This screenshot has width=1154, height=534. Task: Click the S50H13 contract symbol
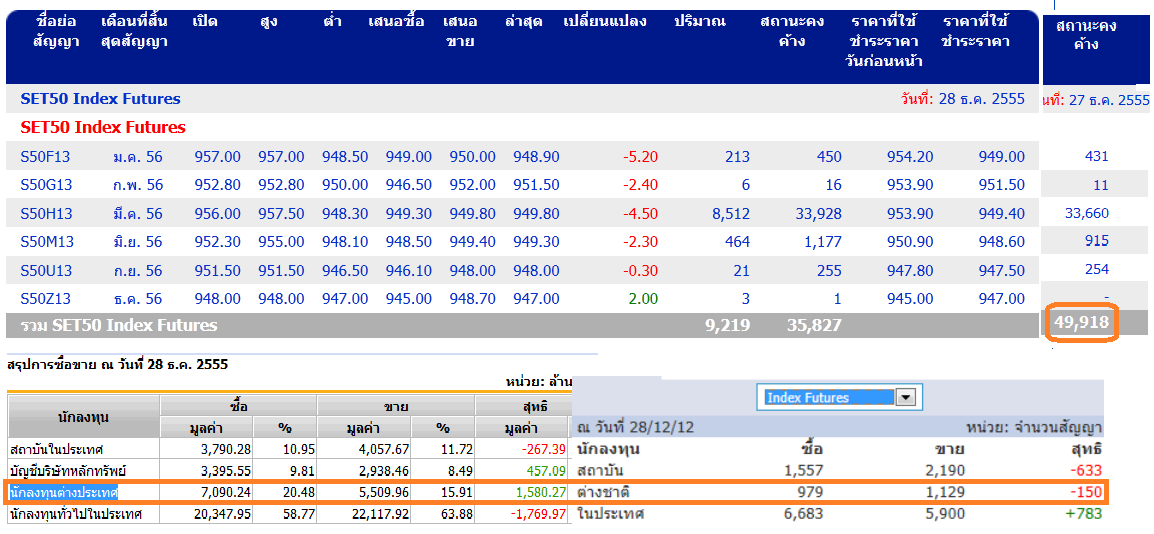46,213
